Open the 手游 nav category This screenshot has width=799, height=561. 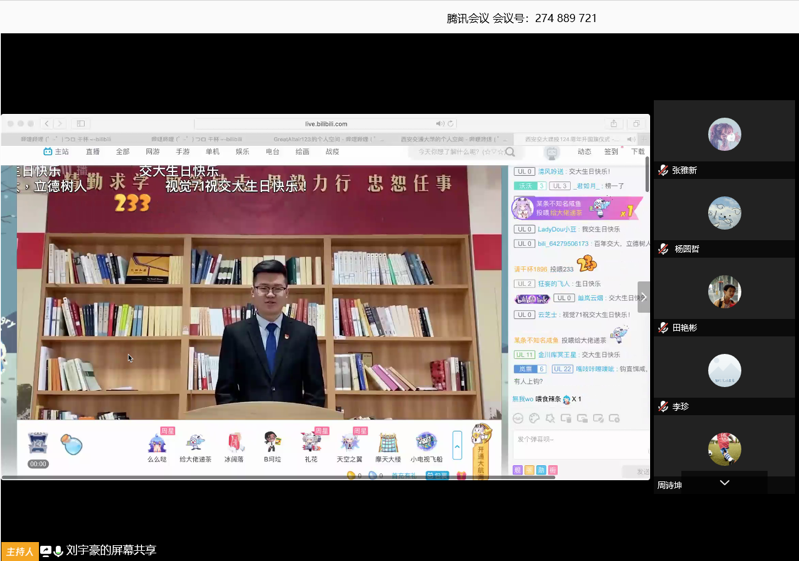[x=182, y=152]
